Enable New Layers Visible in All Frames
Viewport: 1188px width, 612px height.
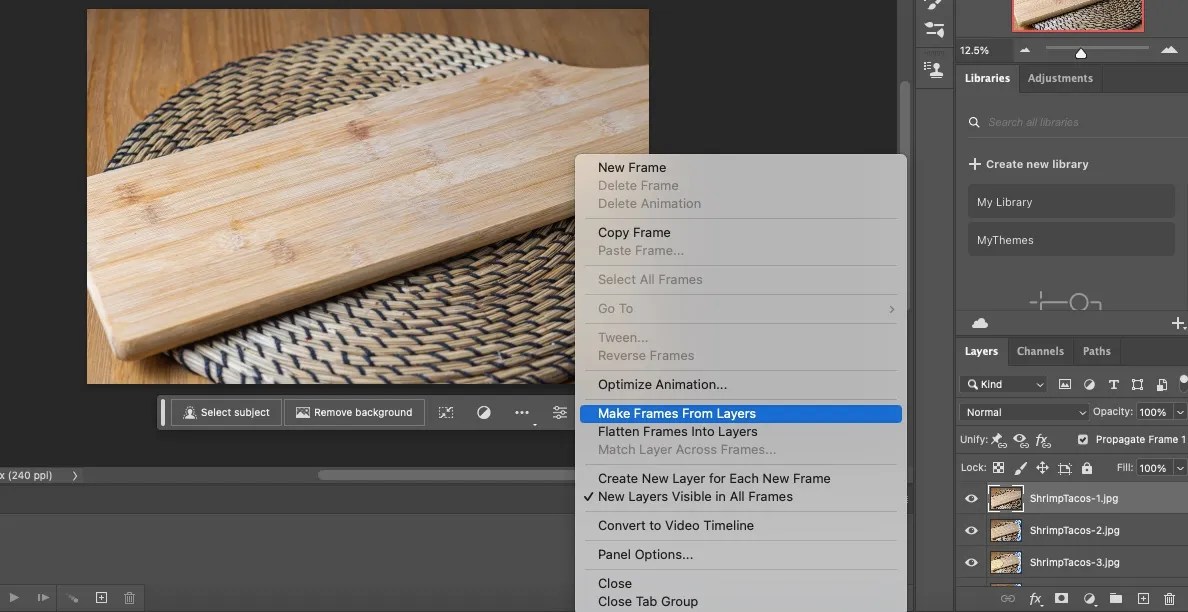(694, 497)
